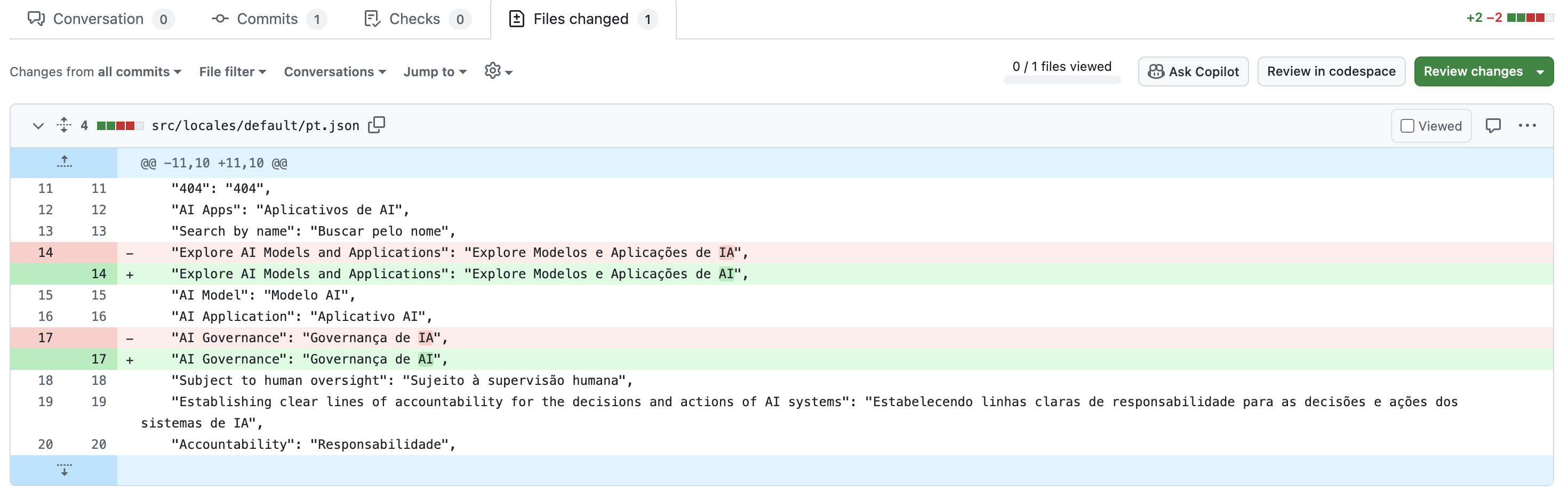
Task: Click the '0 / 1 files viewed' text
Action: point(1061,66)
